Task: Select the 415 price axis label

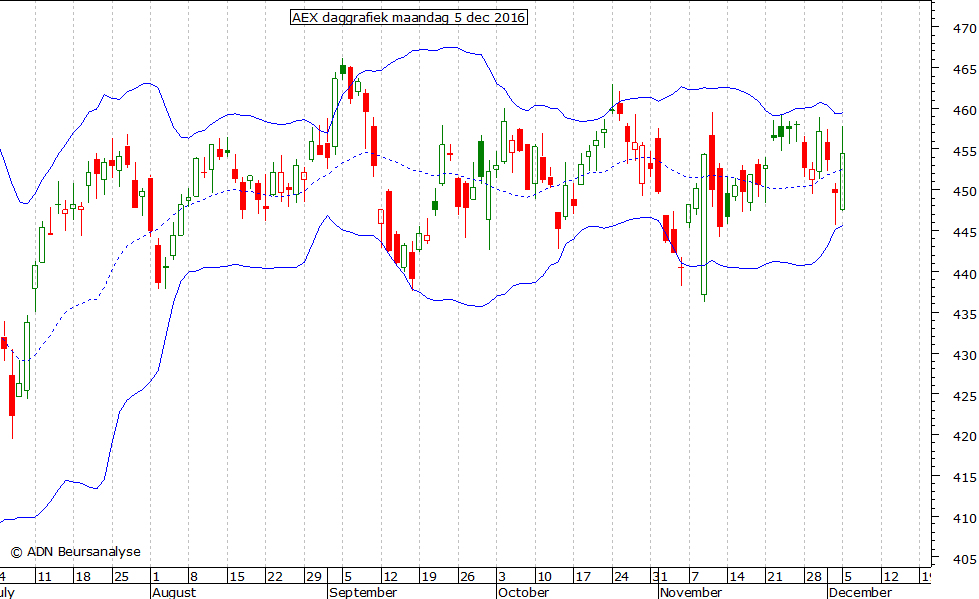Action: (x=965, y=478)
